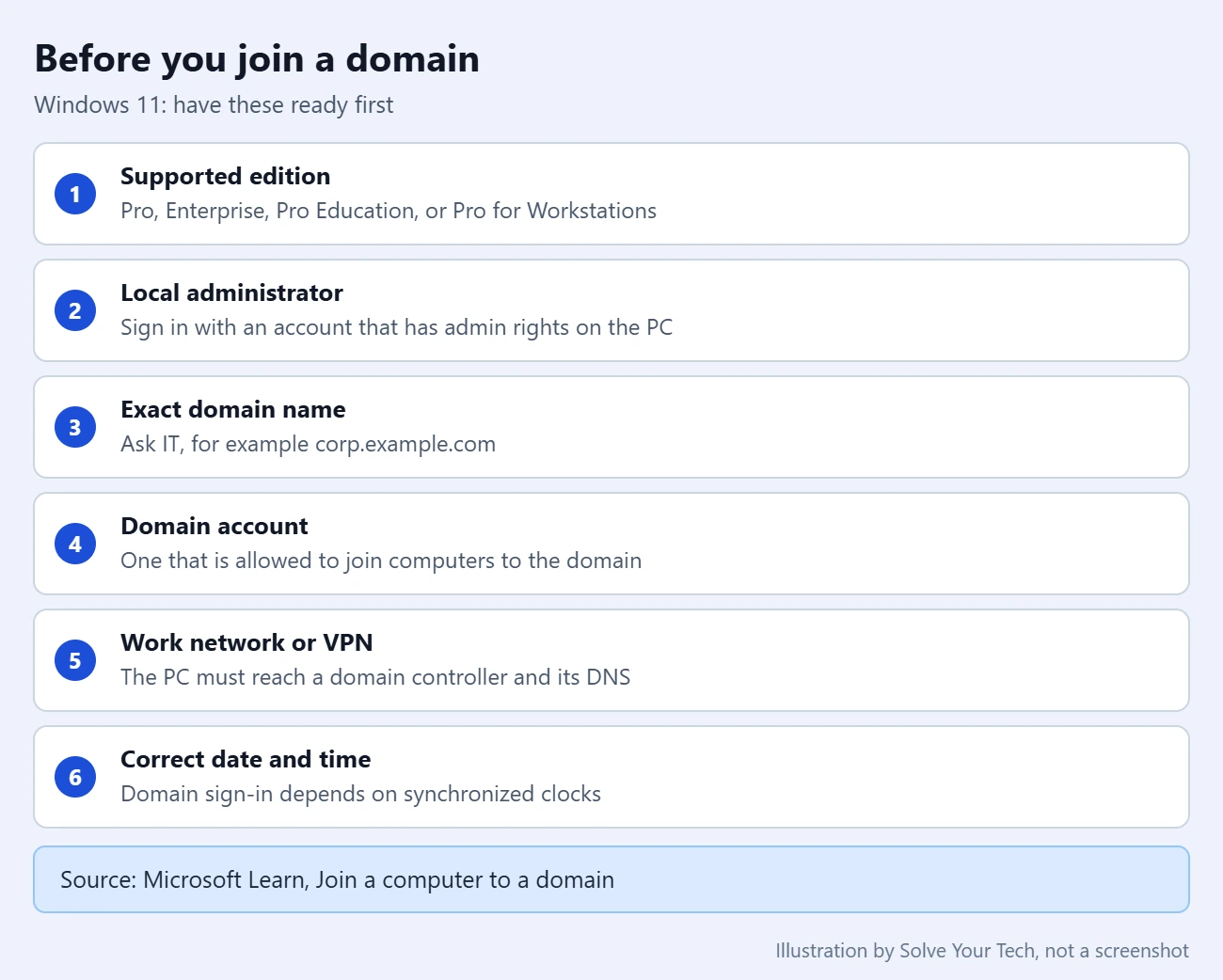Click the number 6 circle badge
The image size is (1223, 980).
pos(75,777)
